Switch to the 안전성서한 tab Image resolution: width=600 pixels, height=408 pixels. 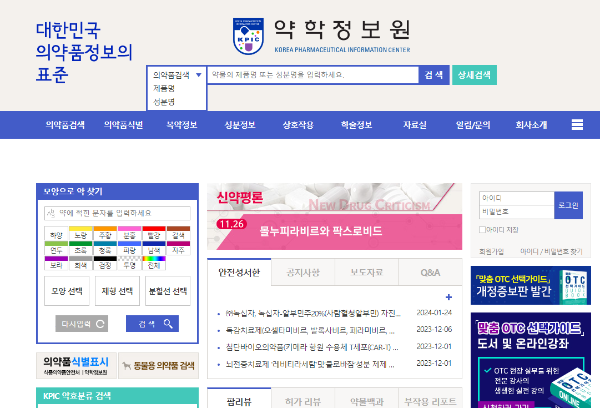239,273
